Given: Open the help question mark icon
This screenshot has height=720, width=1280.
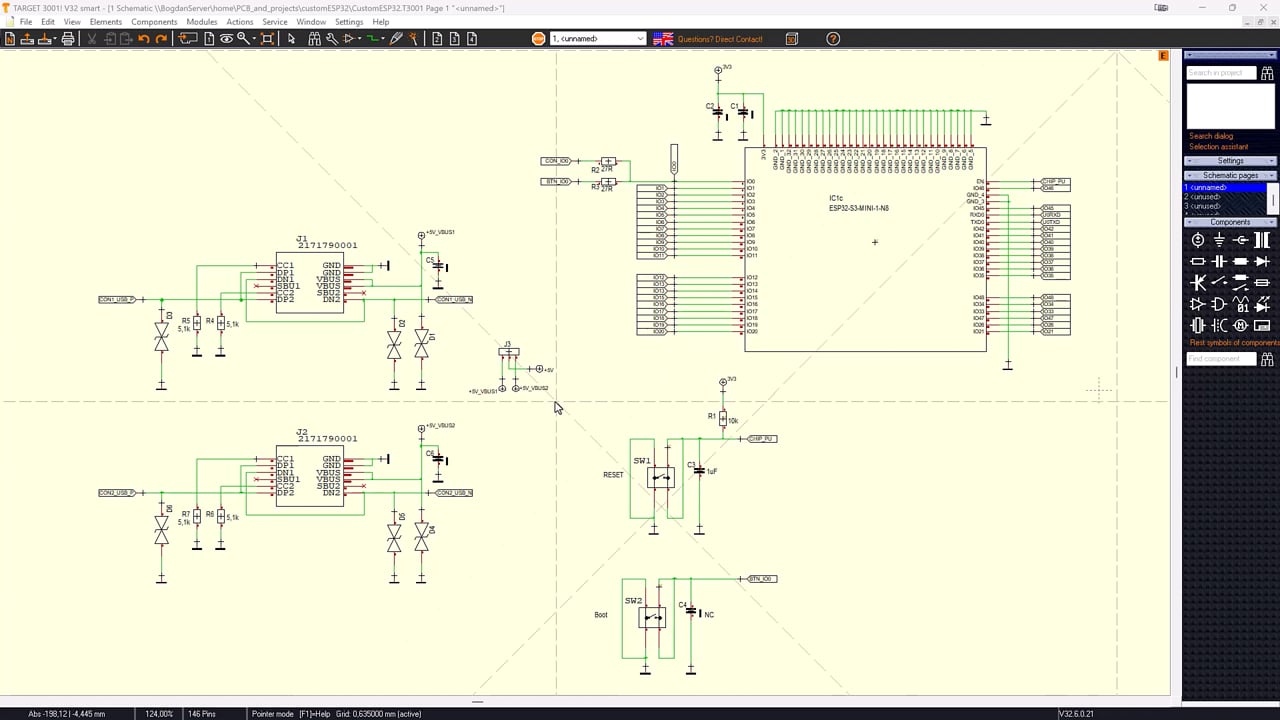Looking at the screenshot, I should (833, 39).
